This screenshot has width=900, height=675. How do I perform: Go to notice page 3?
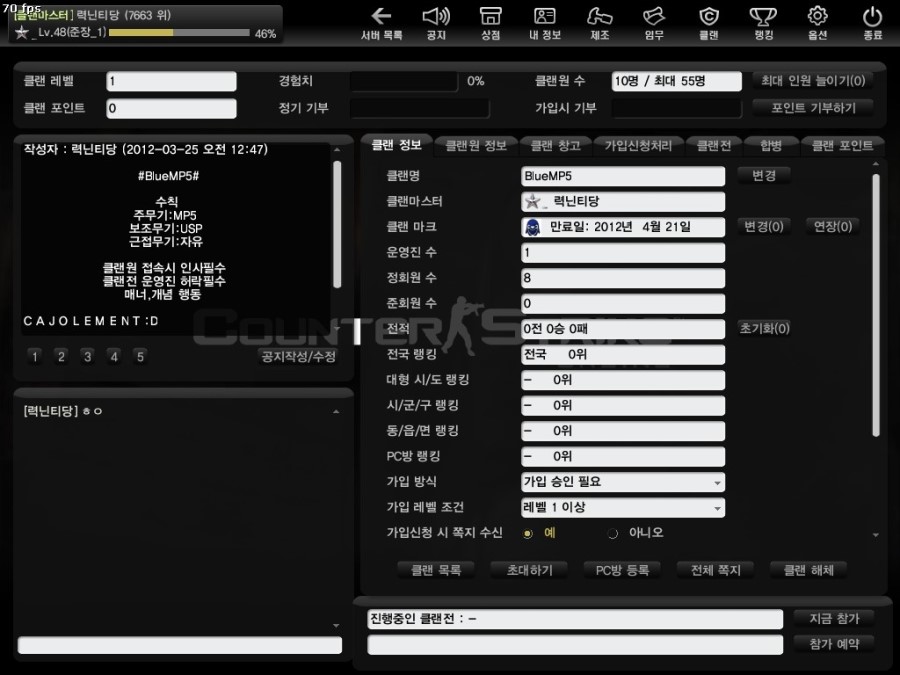[x=88, y=357]
